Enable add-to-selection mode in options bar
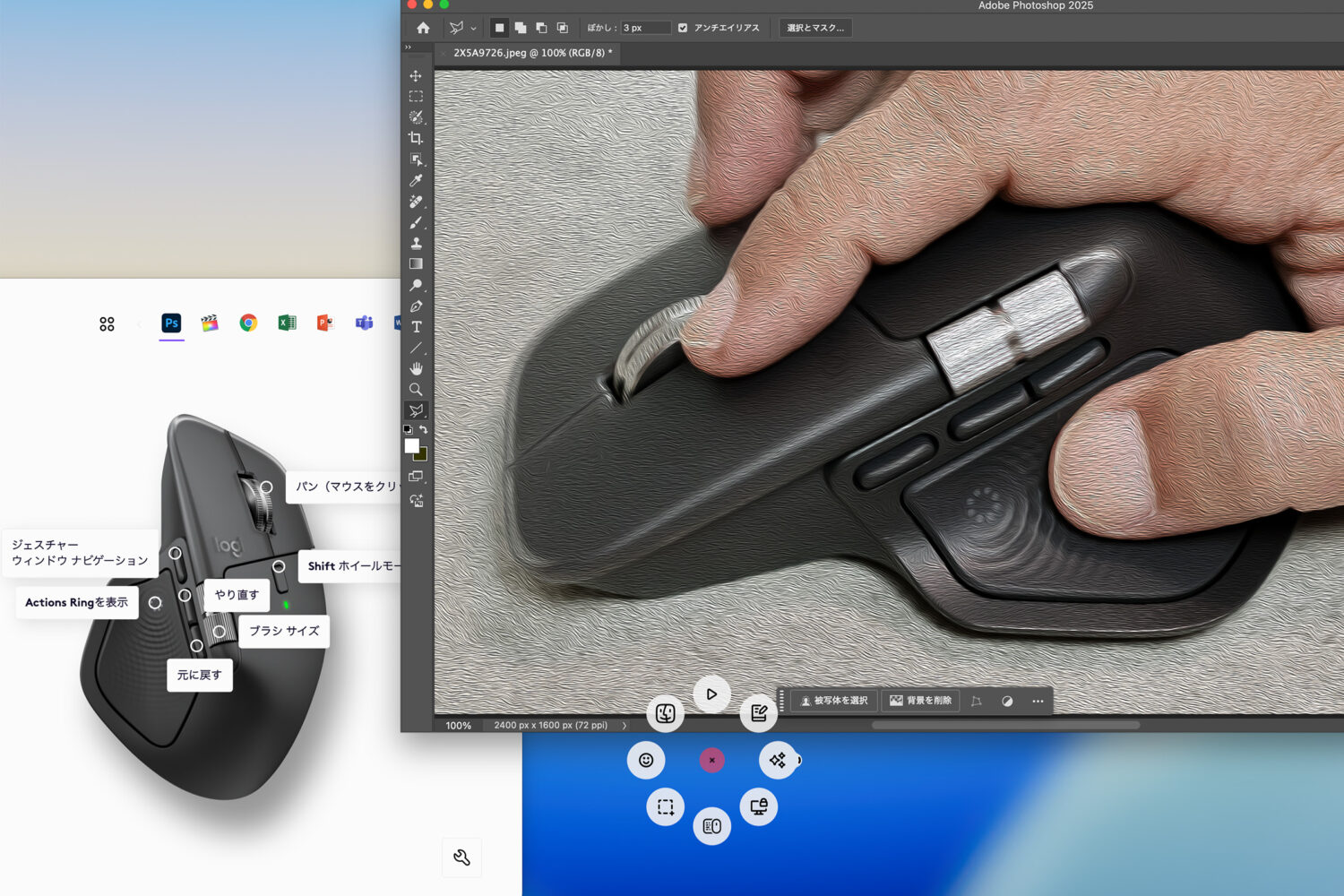Viewport: 1344px width, 896px height. coord(521,28)
